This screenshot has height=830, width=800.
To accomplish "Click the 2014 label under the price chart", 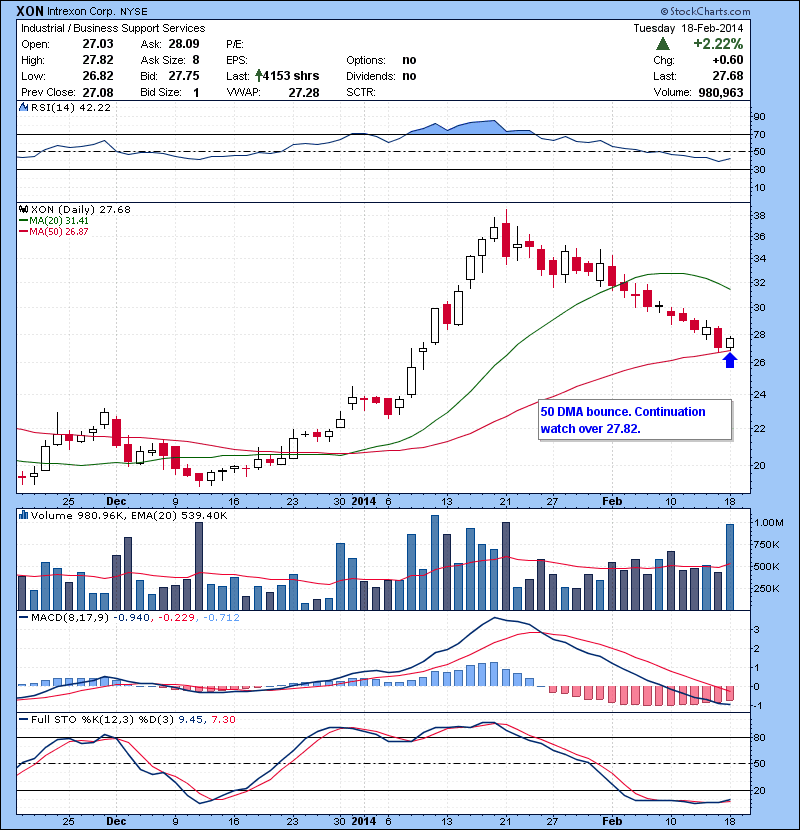I will click(x=365, y=500).
